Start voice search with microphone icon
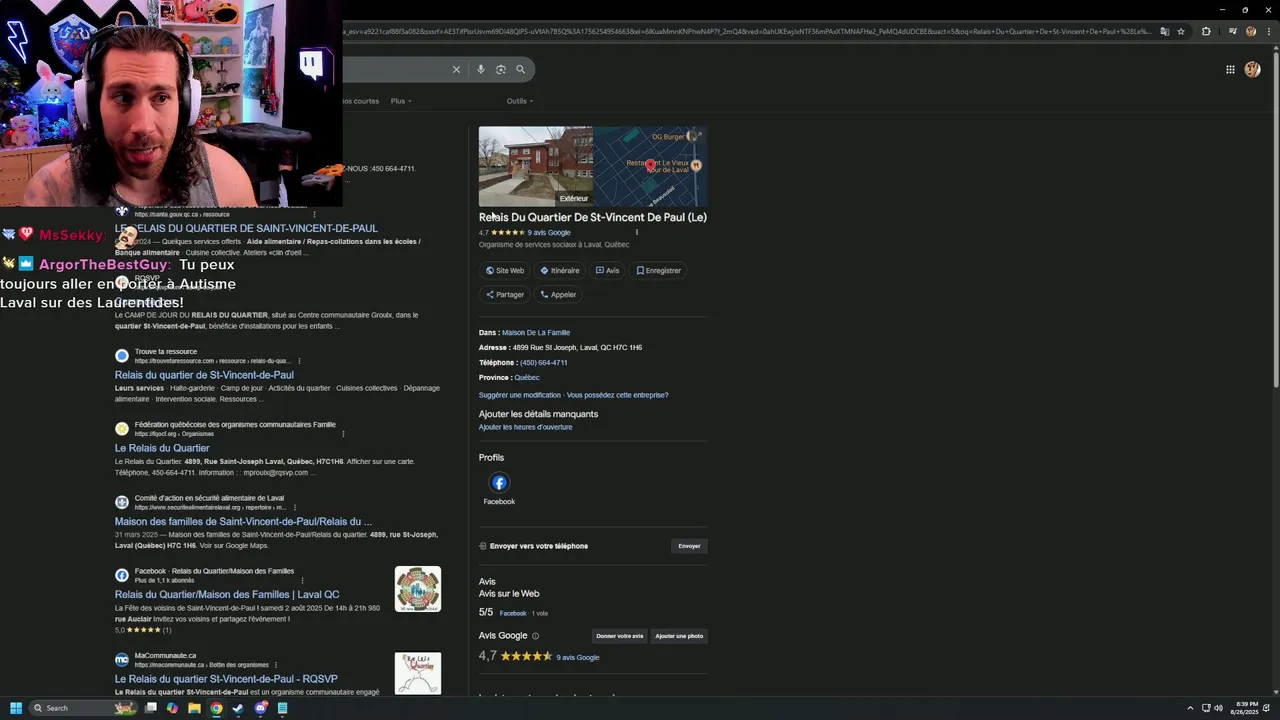The image size is (1280, 720). [481, 69]
